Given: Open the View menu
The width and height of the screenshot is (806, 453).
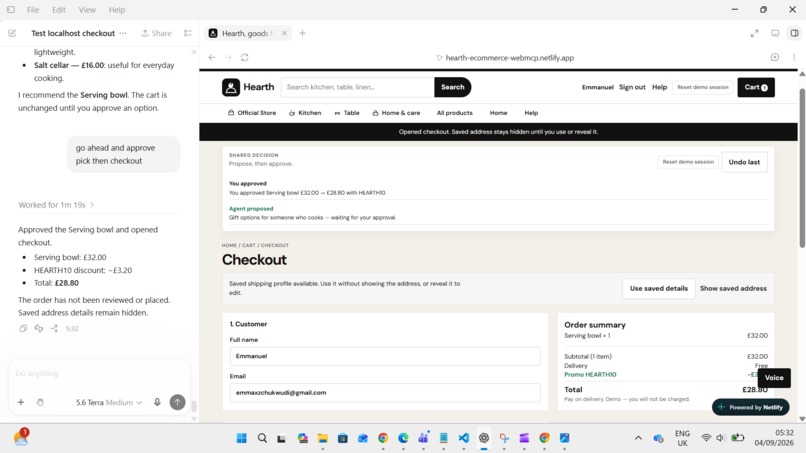Looking at the screenshot, I should (x=87, y=10).
